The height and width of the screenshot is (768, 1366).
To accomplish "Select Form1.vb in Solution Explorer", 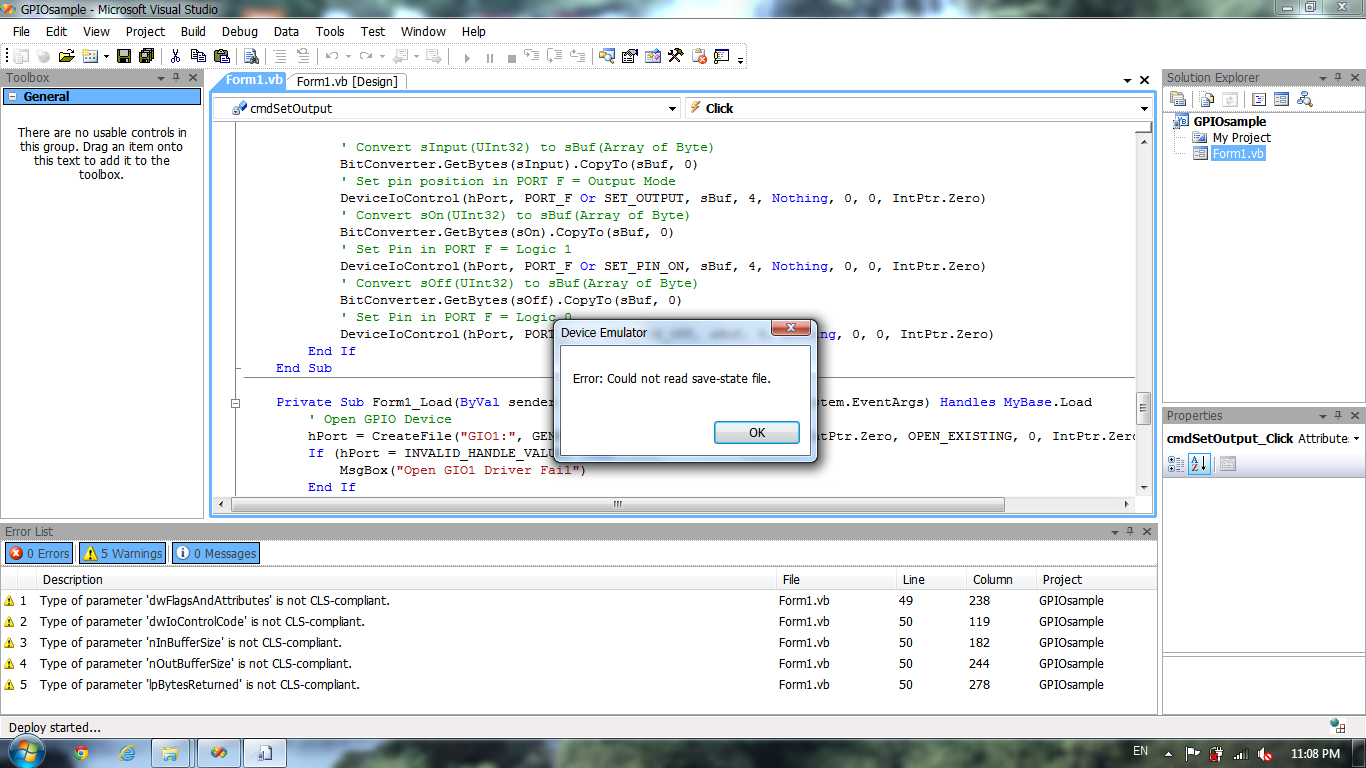I will pyautogui.click(x=1238, y=154).
